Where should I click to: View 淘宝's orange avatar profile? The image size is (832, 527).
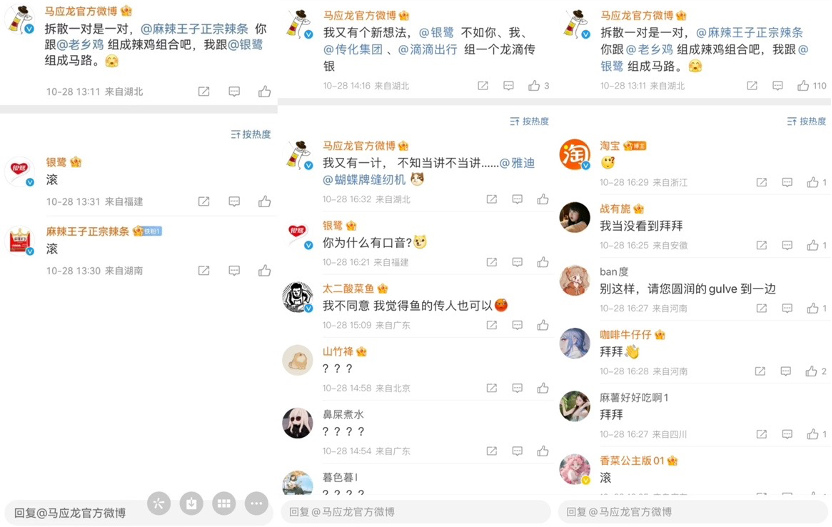pyautogui.click(x=575, y=154)
